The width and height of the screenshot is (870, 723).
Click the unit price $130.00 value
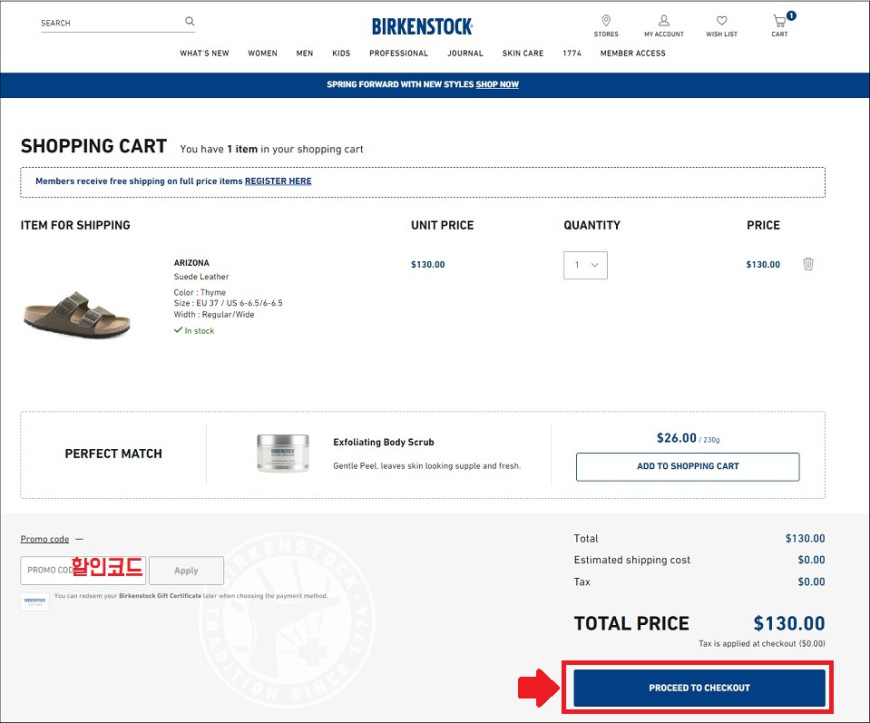428,265
